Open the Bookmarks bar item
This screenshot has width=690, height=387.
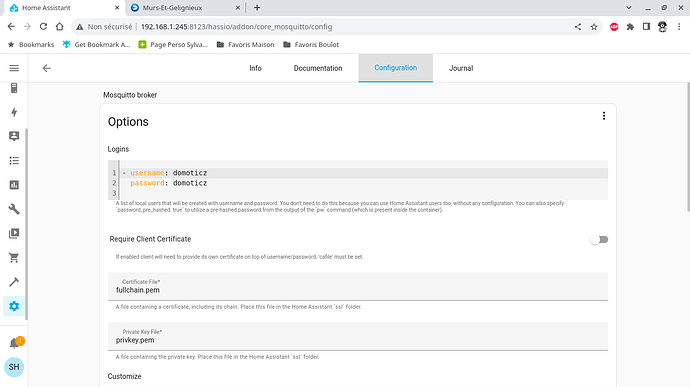31,44
